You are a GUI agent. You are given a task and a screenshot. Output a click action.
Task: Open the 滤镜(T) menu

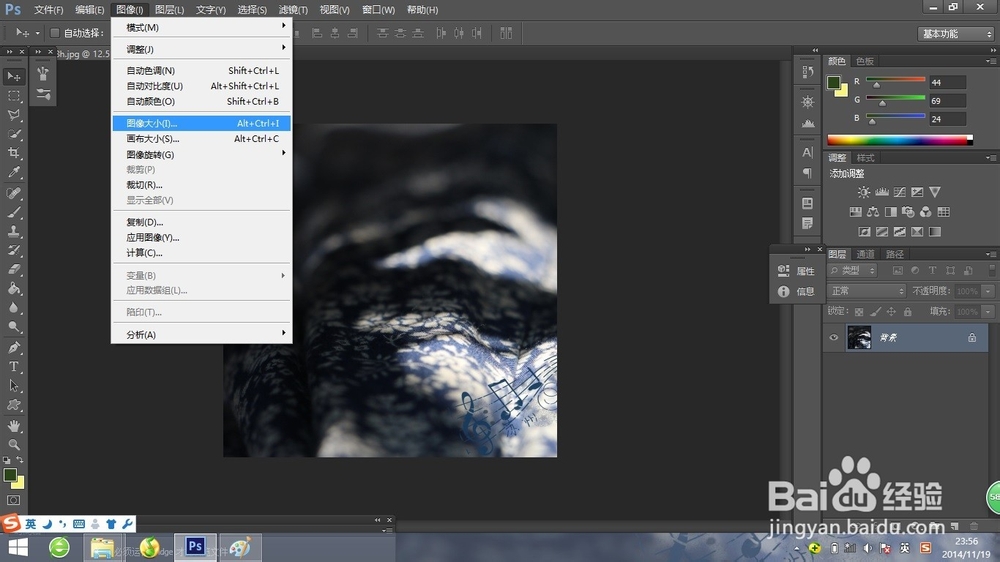point(293,10)
